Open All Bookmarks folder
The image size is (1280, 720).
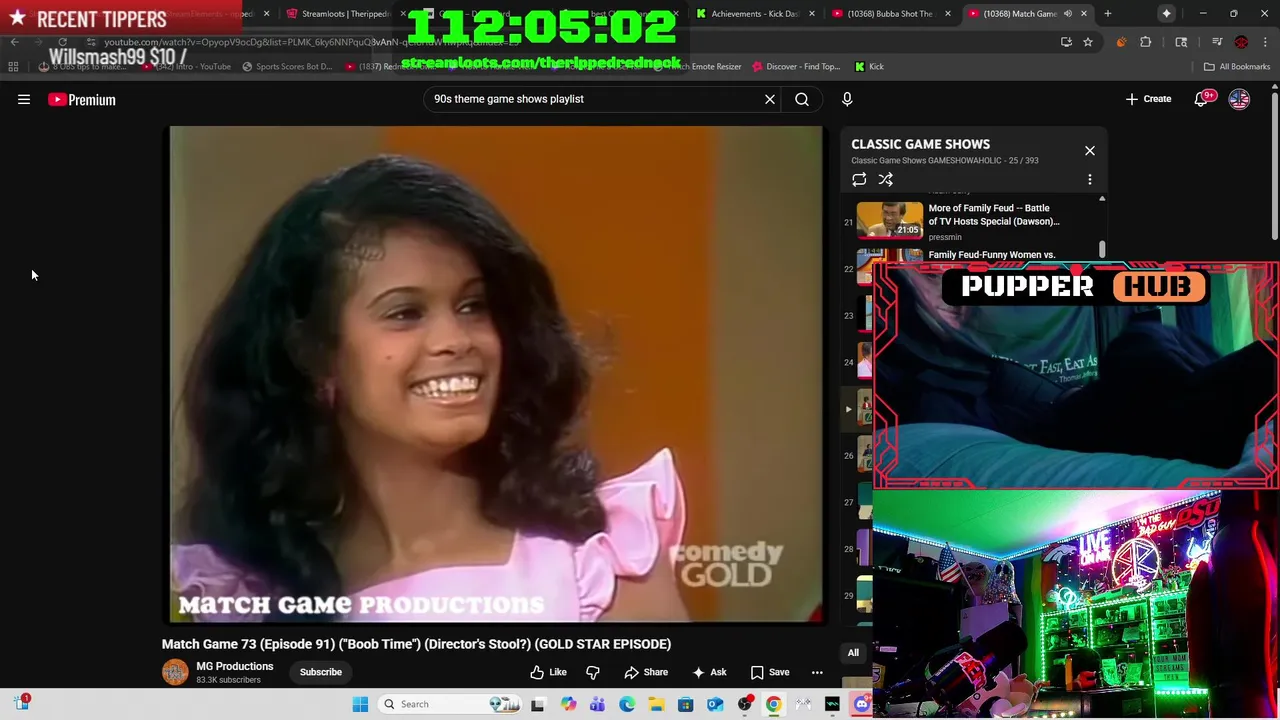(x=1236, y=67)
